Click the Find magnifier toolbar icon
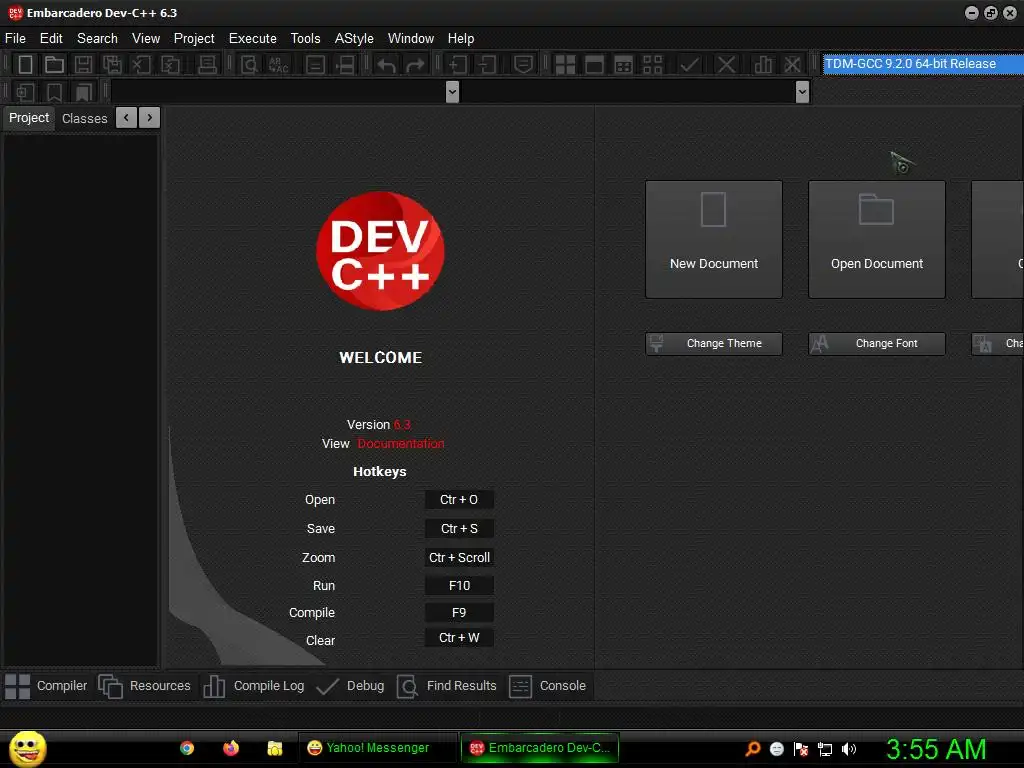Image resolution: width=1024 pixels, height=768 pixels. [x=249, y=64]
